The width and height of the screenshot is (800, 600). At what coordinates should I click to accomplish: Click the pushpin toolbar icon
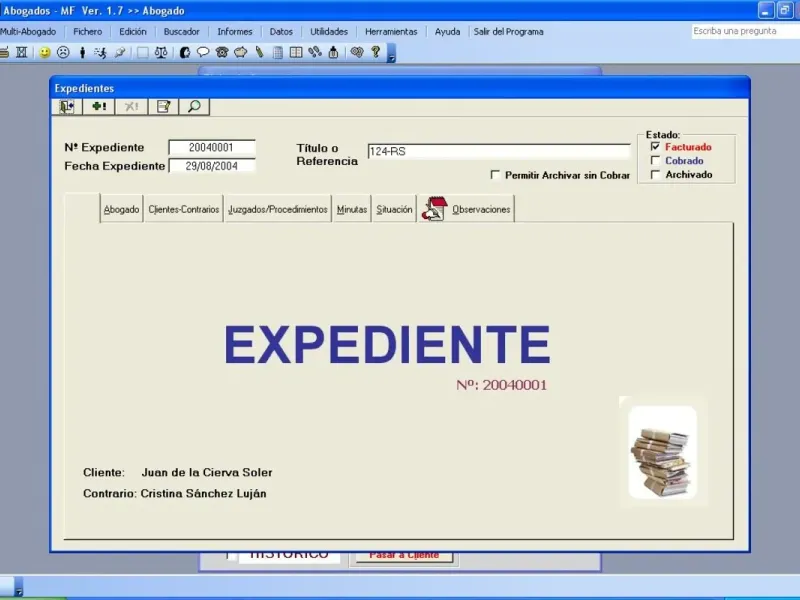[120, 52]
